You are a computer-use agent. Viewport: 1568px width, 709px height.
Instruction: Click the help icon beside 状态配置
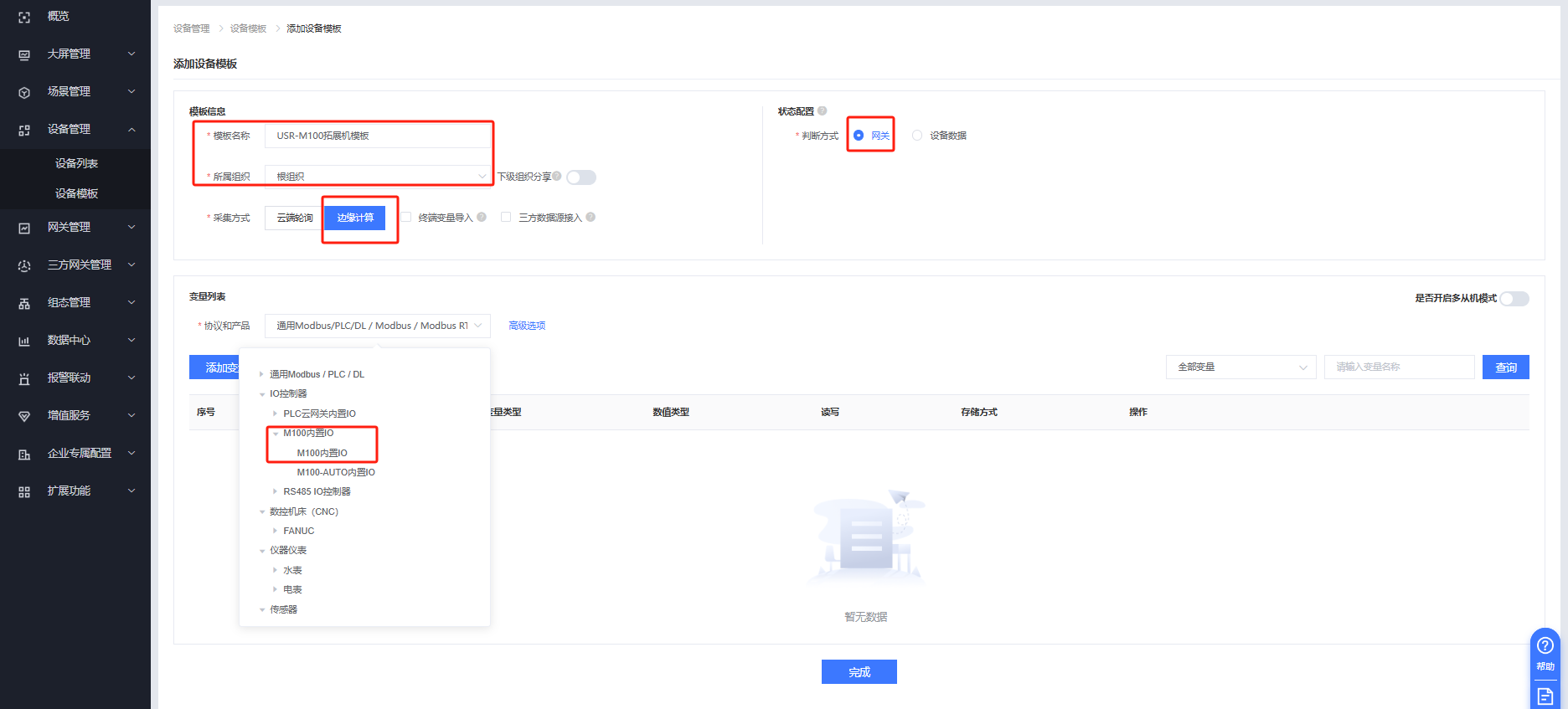[x=822, y=110]
